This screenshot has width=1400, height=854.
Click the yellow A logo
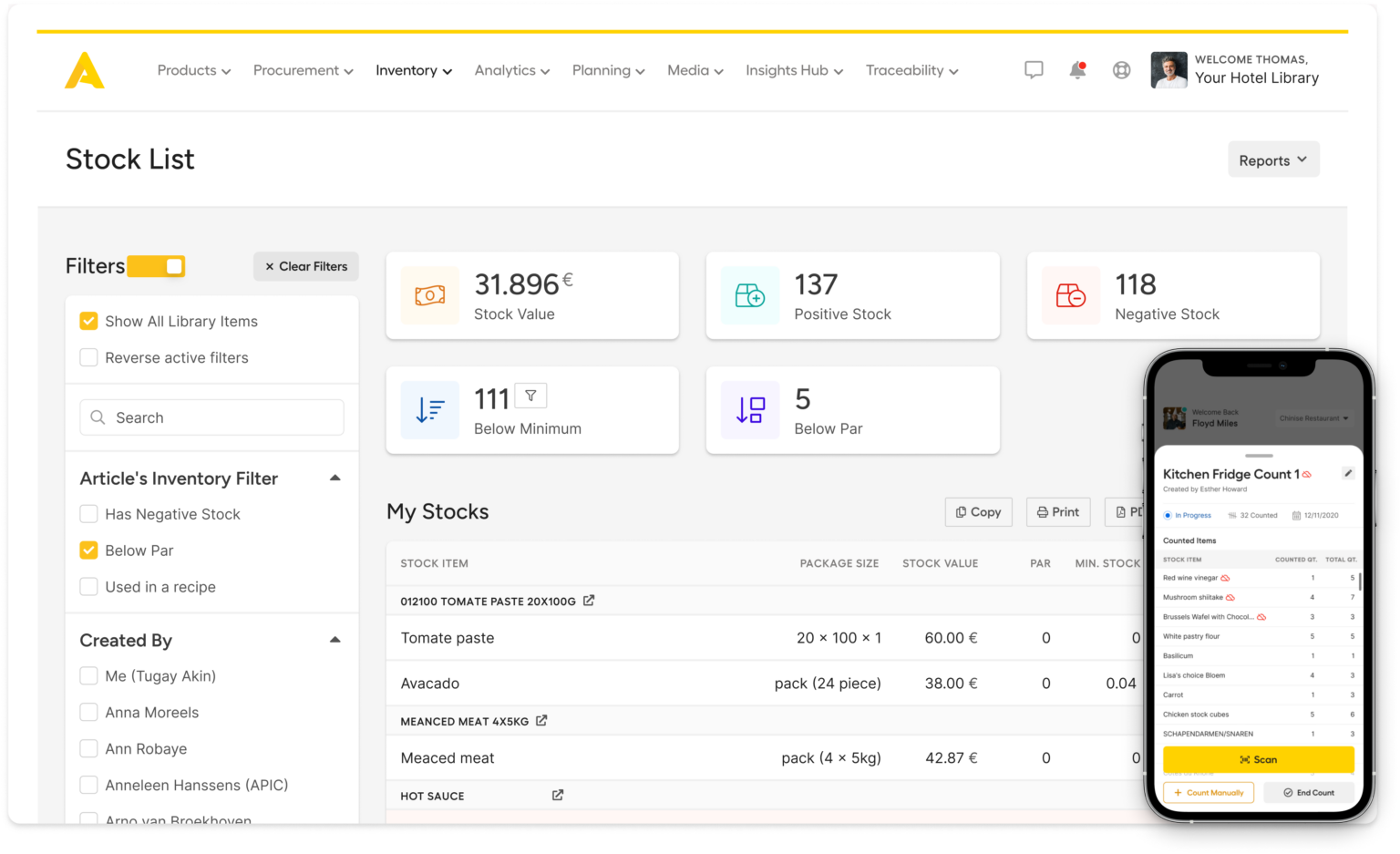[85, 71]
